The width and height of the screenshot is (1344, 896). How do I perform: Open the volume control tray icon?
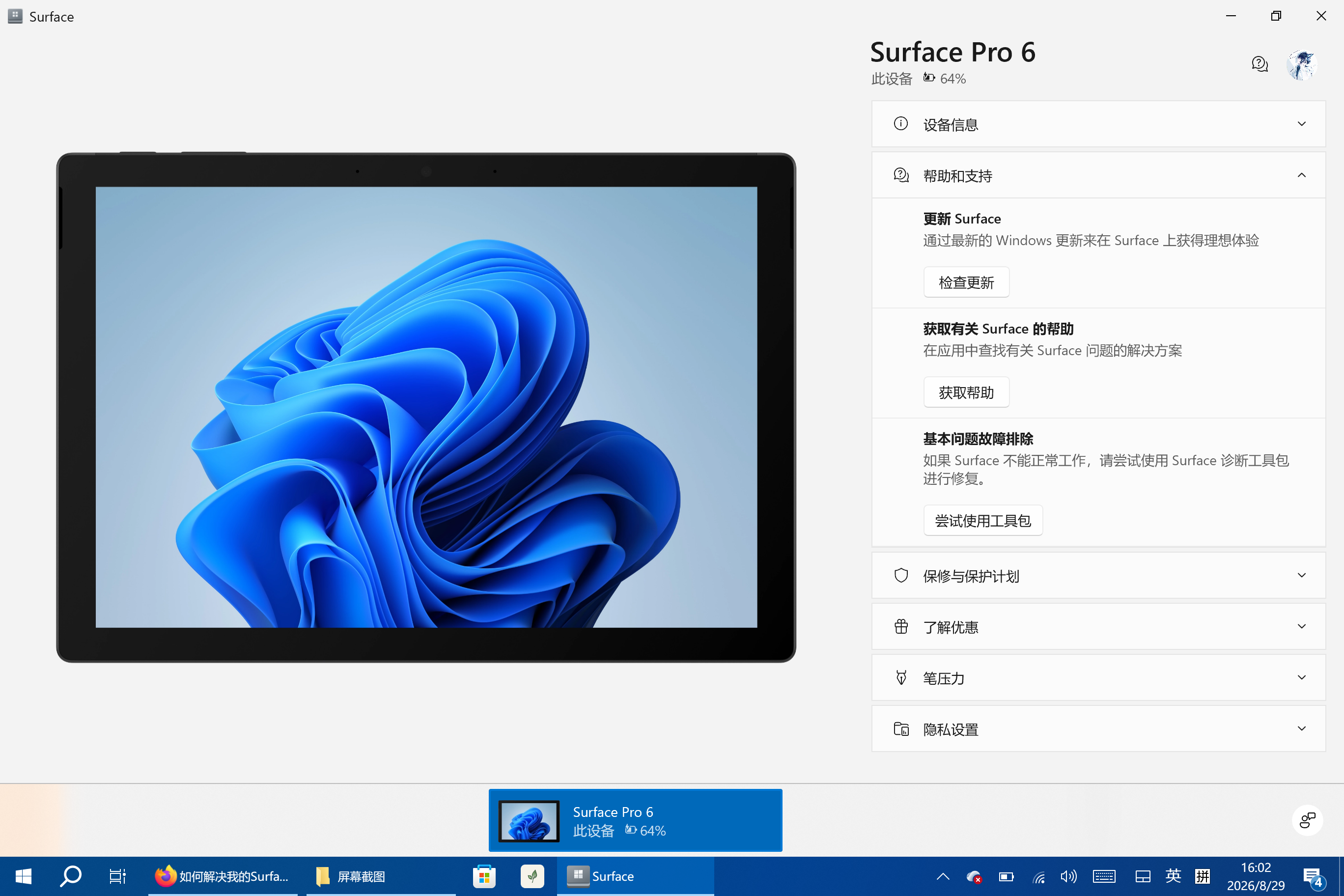click(x=1068, y=876)
